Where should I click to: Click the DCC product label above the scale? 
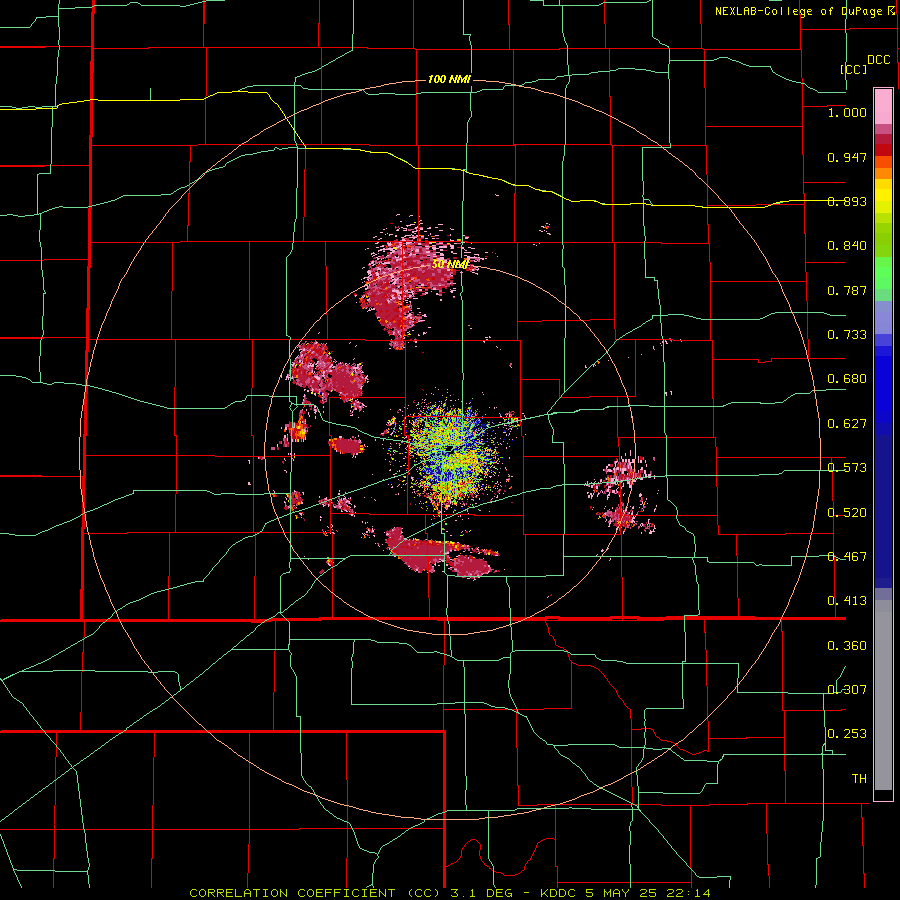click(878, 60)
